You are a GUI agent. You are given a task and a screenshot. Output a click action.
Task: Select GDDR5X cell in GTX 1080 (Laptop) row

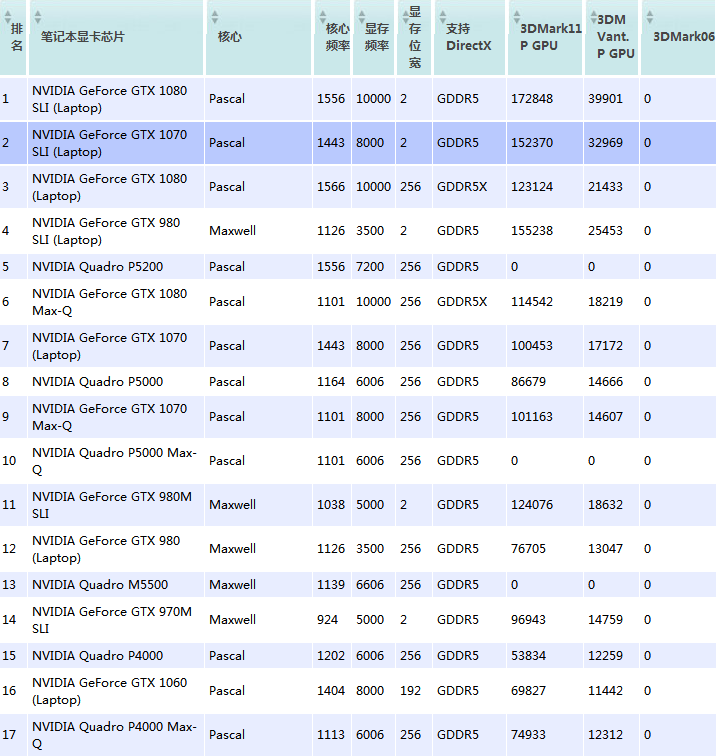(462, 187)
